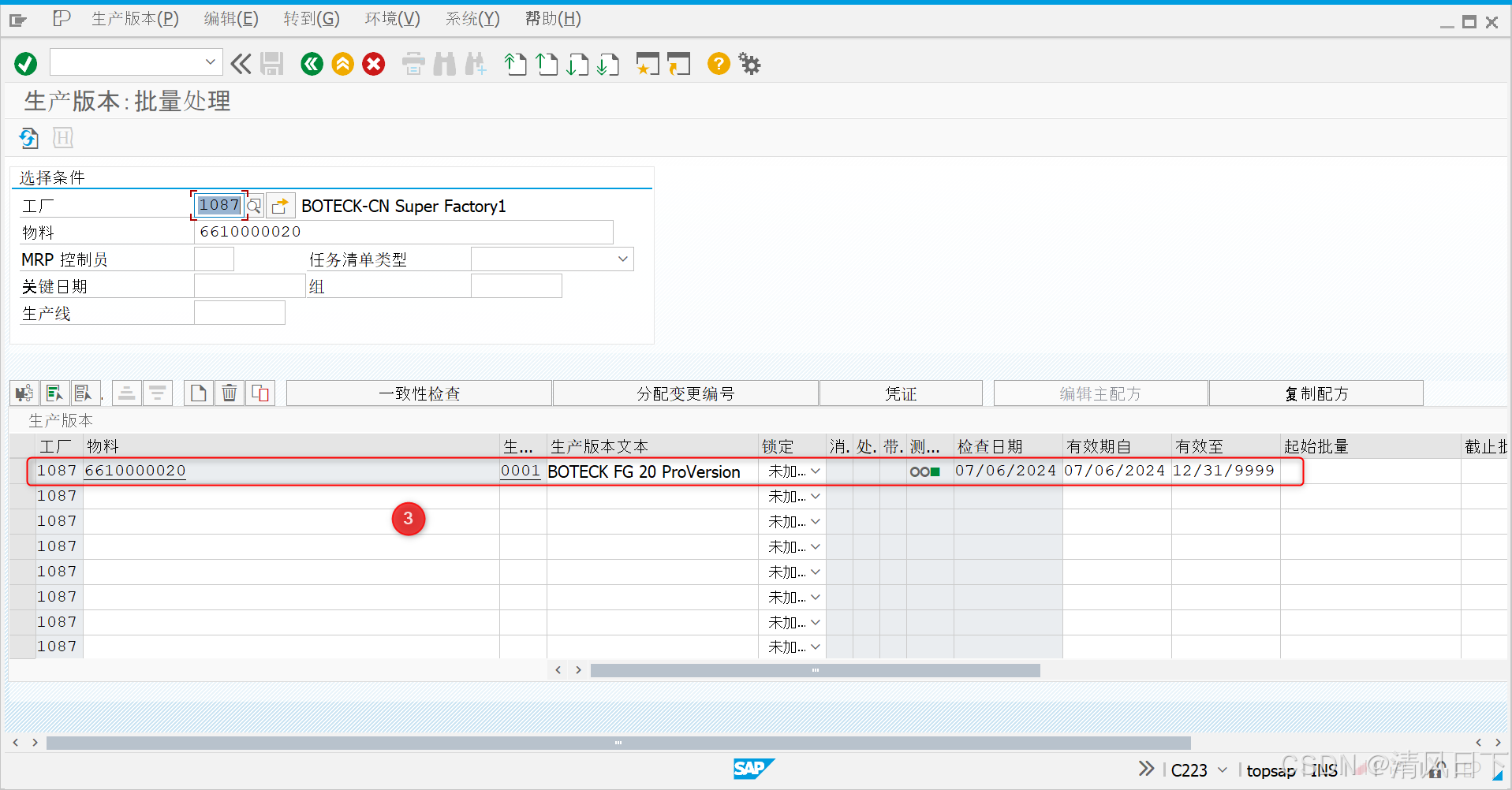Click the Save diskette icon

272,64
